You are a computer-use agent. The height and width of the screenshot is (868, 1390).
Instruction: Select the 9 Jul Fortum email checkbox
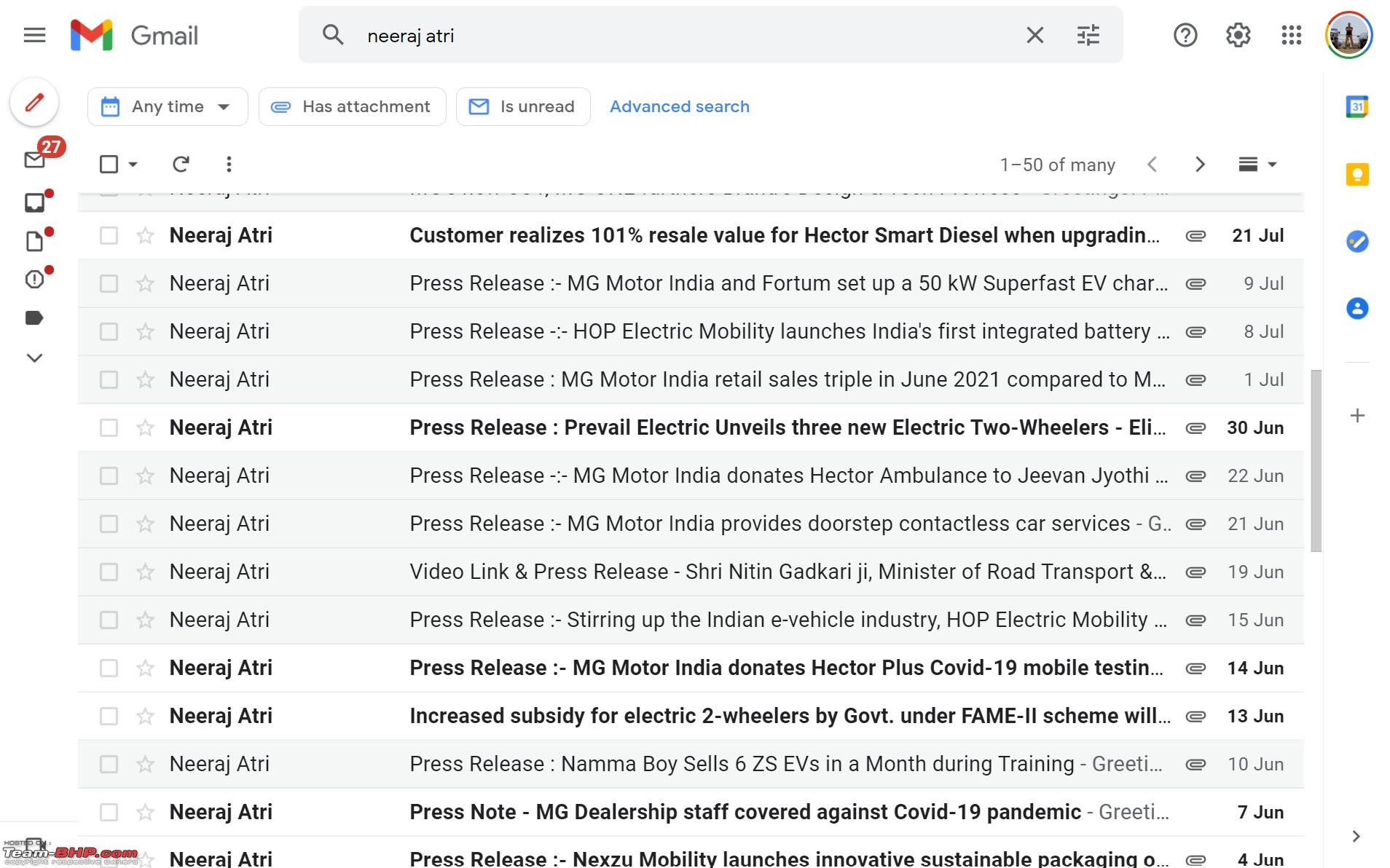(109, 283)
